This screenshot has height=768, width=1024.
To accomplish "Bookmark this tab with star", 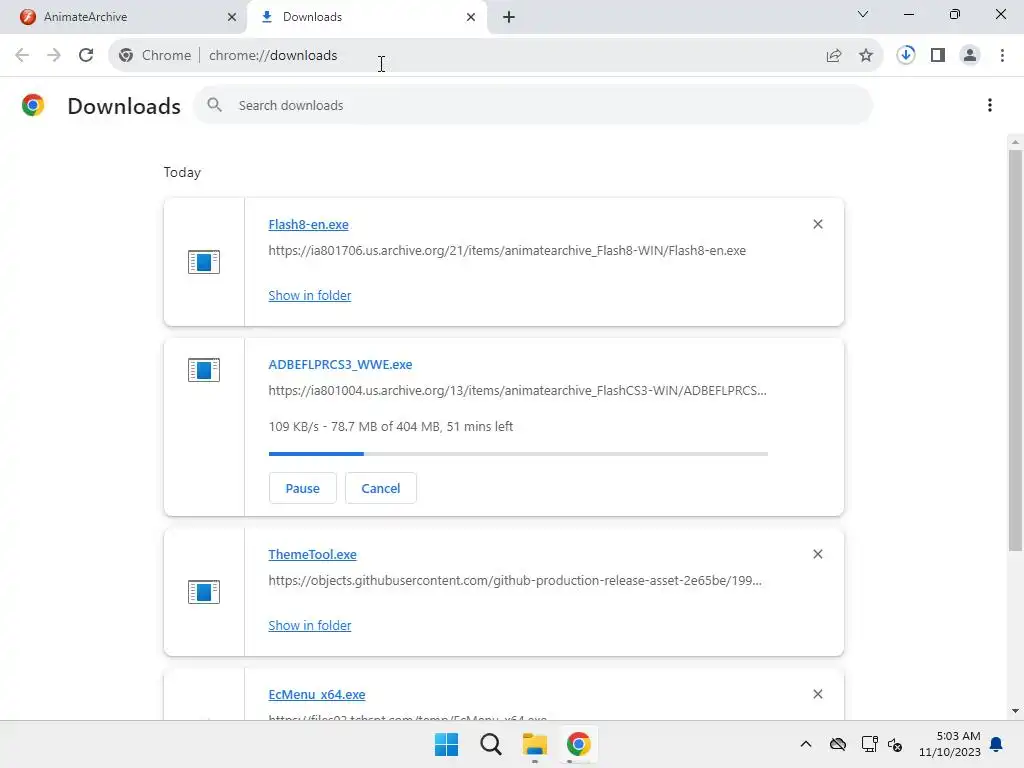I will pyautogui.click(x=866, y=56).
